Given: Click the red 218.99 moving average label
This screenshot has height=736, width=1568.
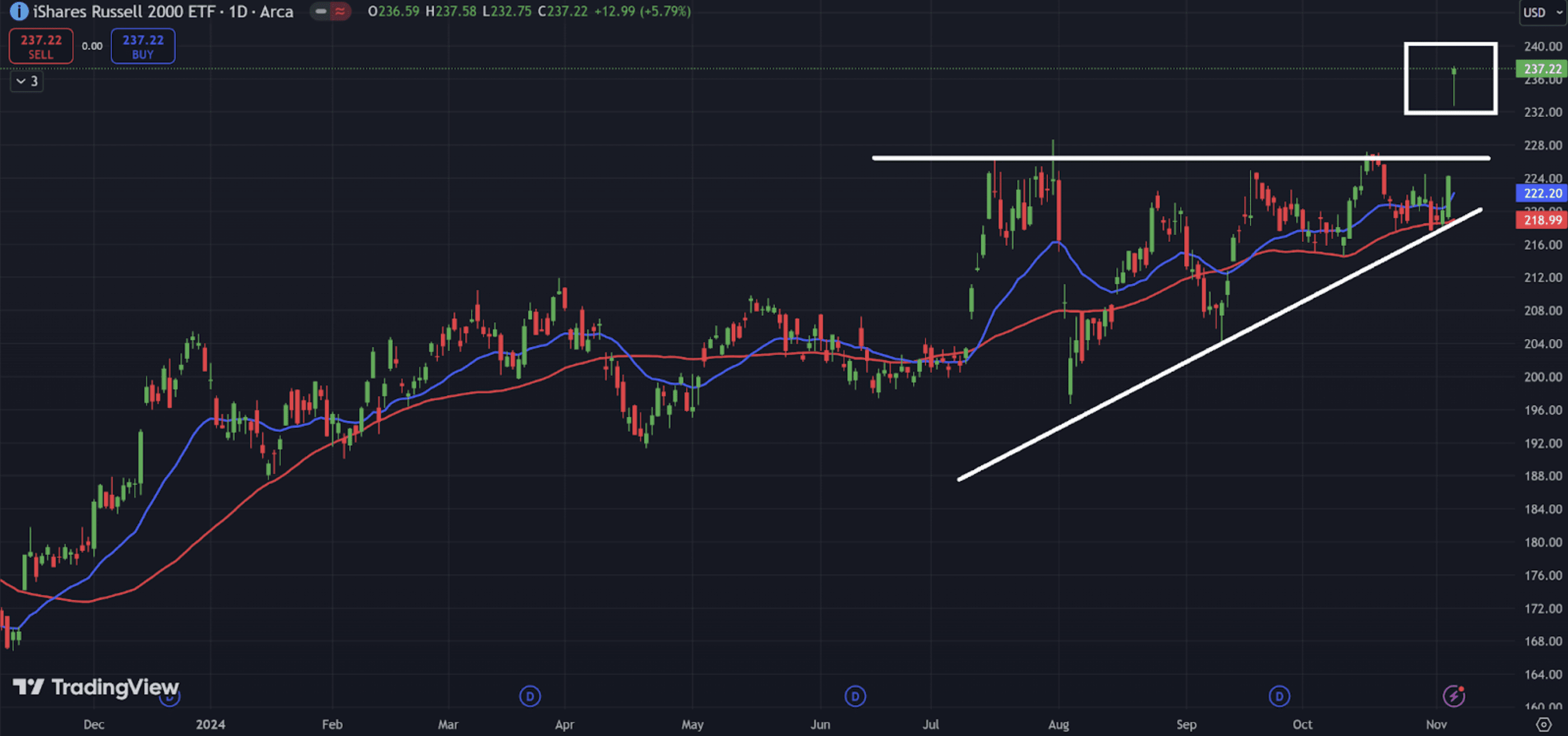Looking at the screenshot, I should click(1541, 220).
